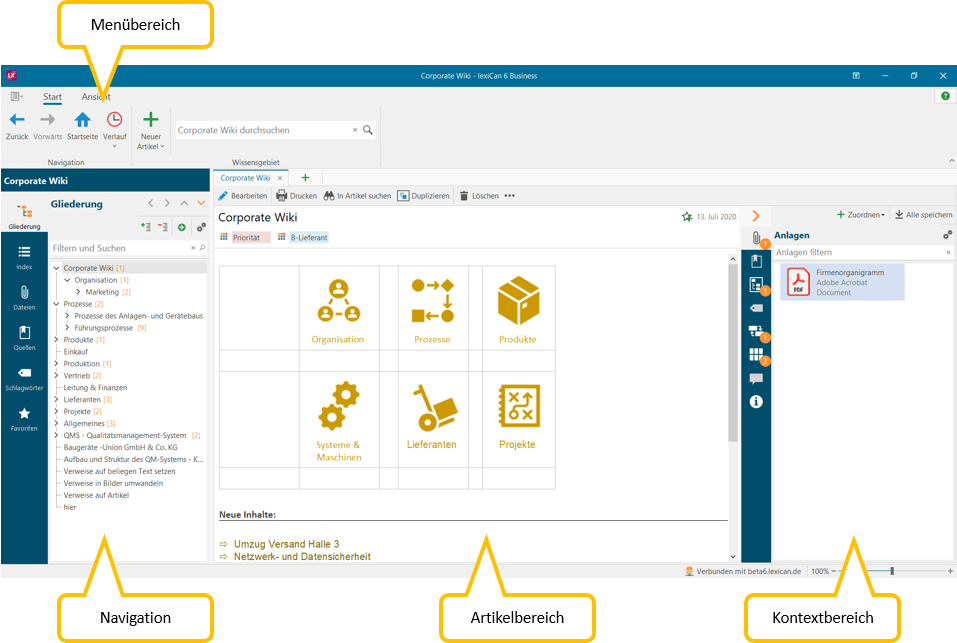Click the search magnifier in Wissensgebiet
The height and width of the screenshot is (643, 957).
click(367, 130)
